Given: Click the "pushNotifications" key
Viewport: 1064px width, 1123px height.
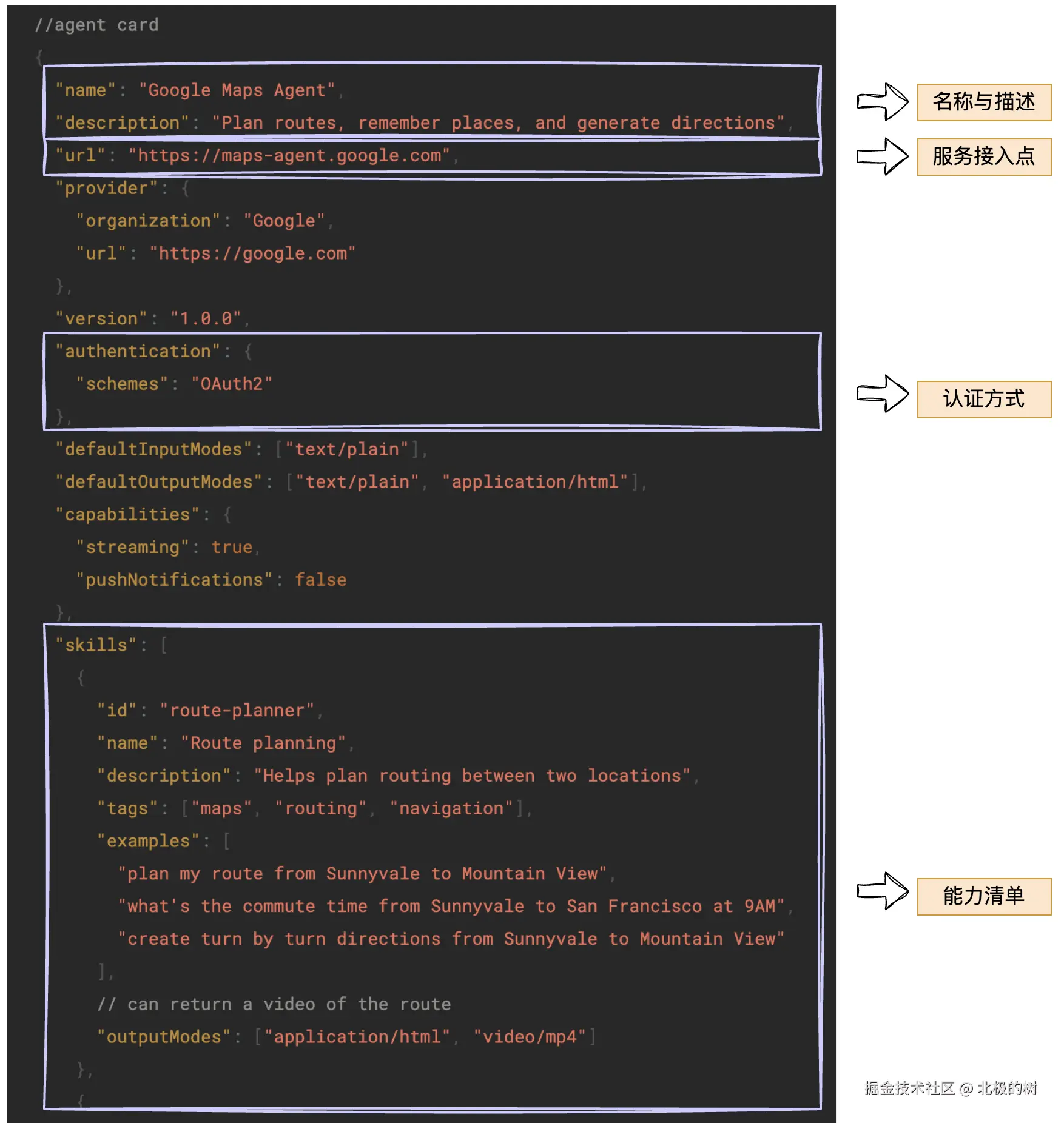Looking at the screenshot, I should 174,580.
